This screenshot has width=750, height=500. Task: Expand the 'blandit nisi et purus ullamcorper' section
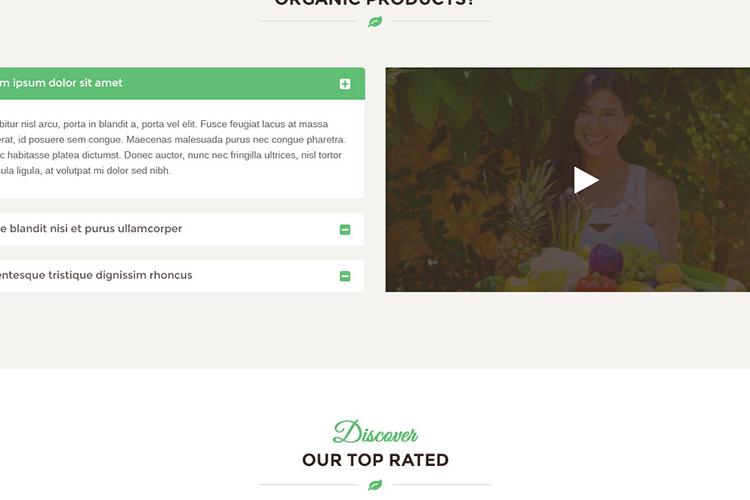[x=91, y=229]
